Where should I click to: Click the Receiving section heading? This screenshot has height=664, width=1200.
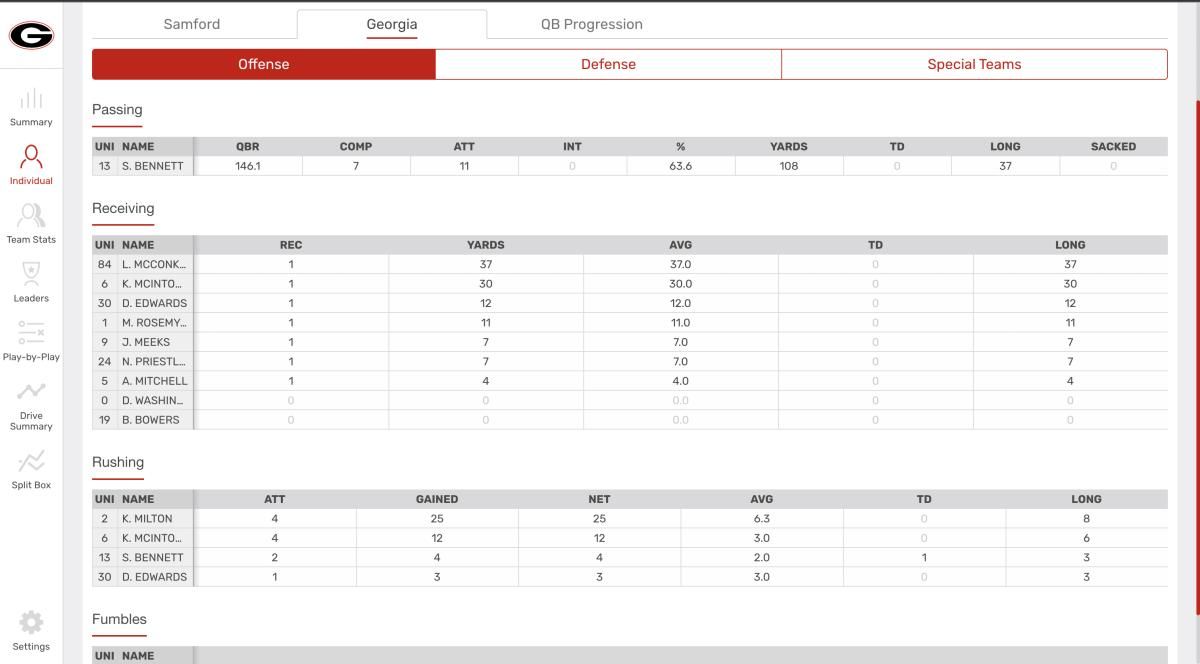(123, 208)
